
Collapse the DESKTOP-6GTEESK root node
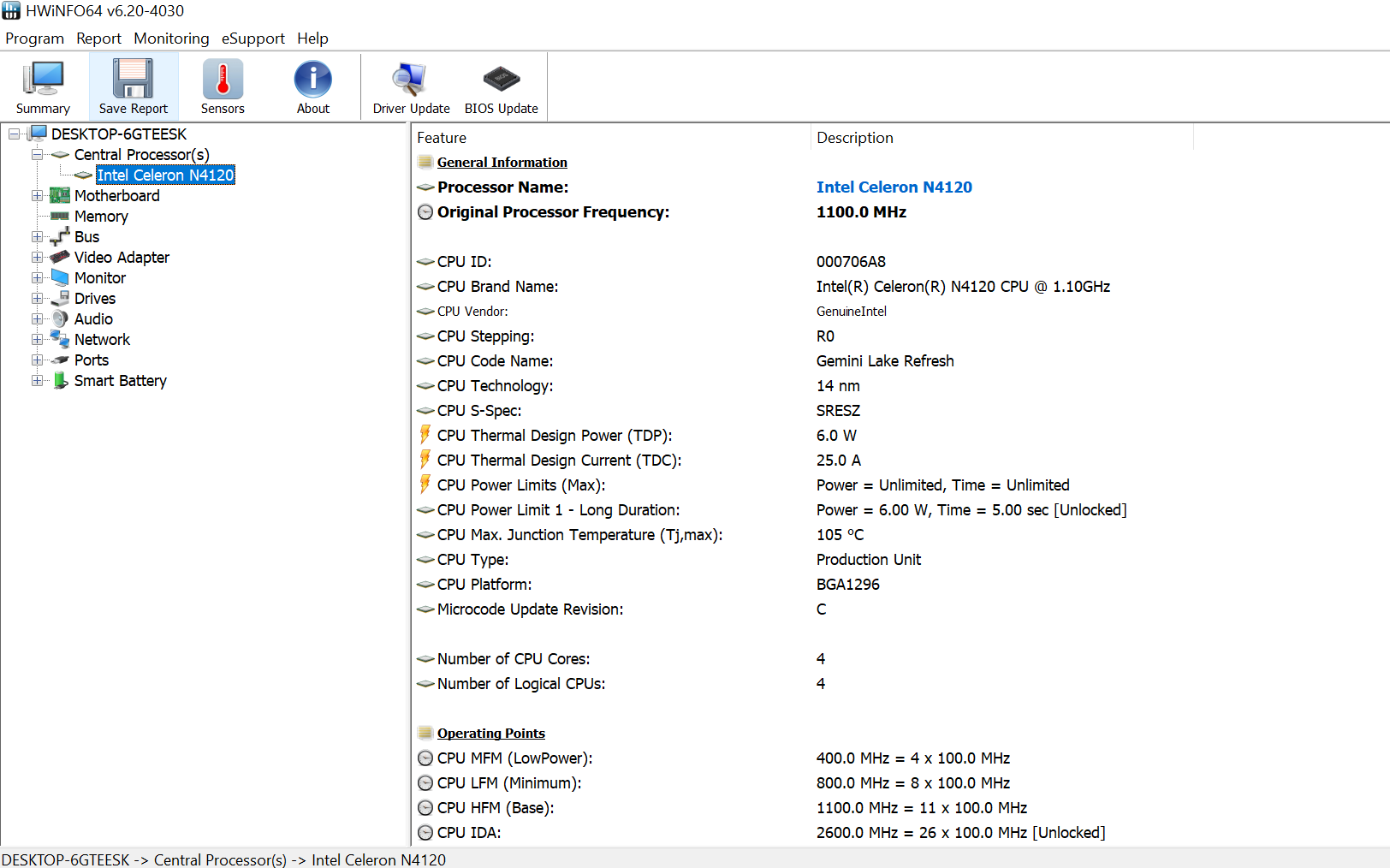tap(14, 134)
